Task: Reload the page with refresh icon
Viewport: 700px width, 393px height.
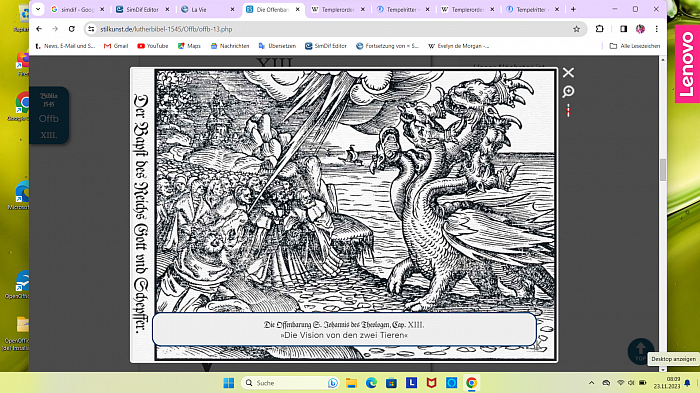Action: pos(71,29)
